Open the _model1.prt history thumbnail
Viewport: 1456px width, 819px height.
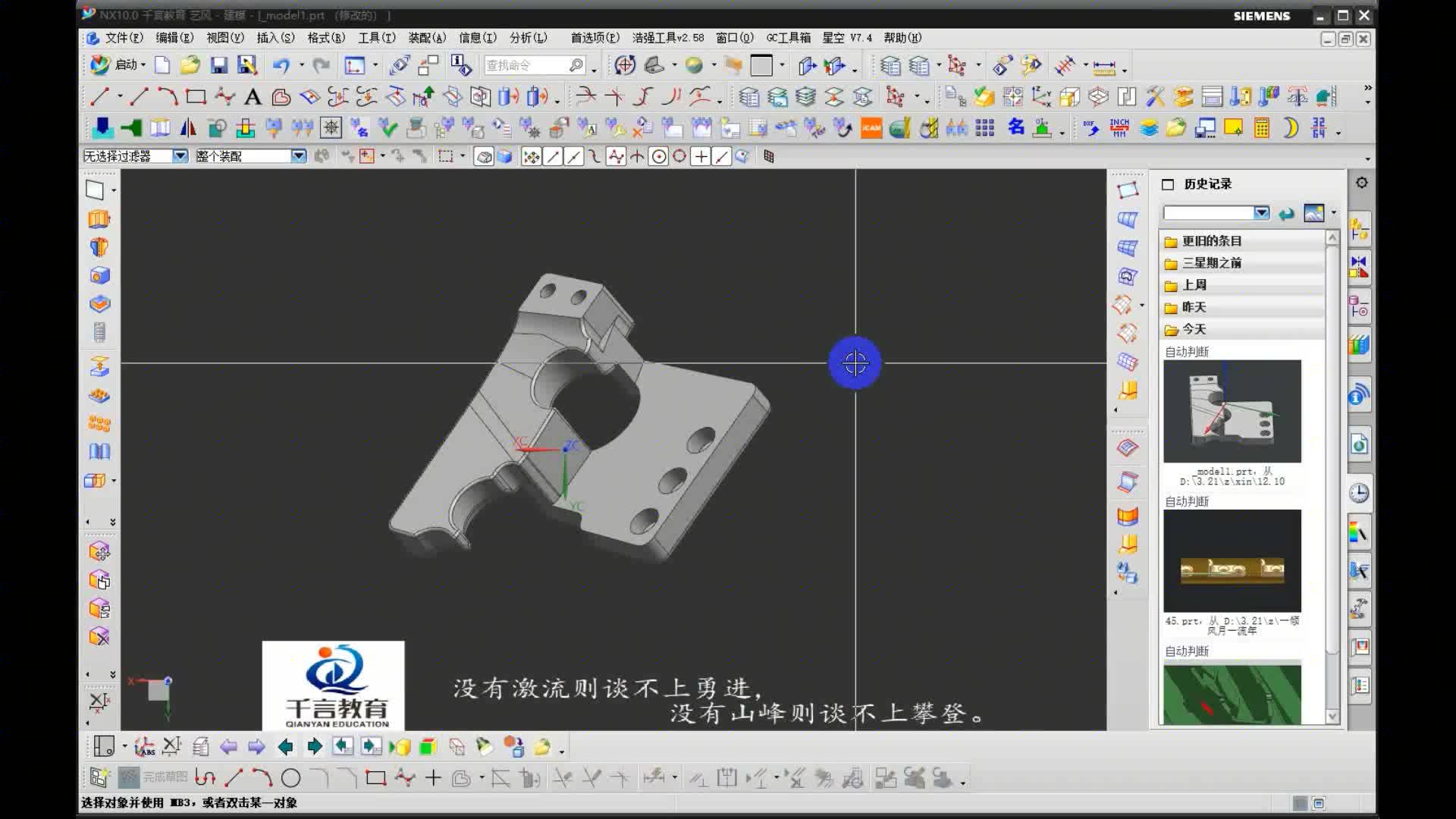1232,411
